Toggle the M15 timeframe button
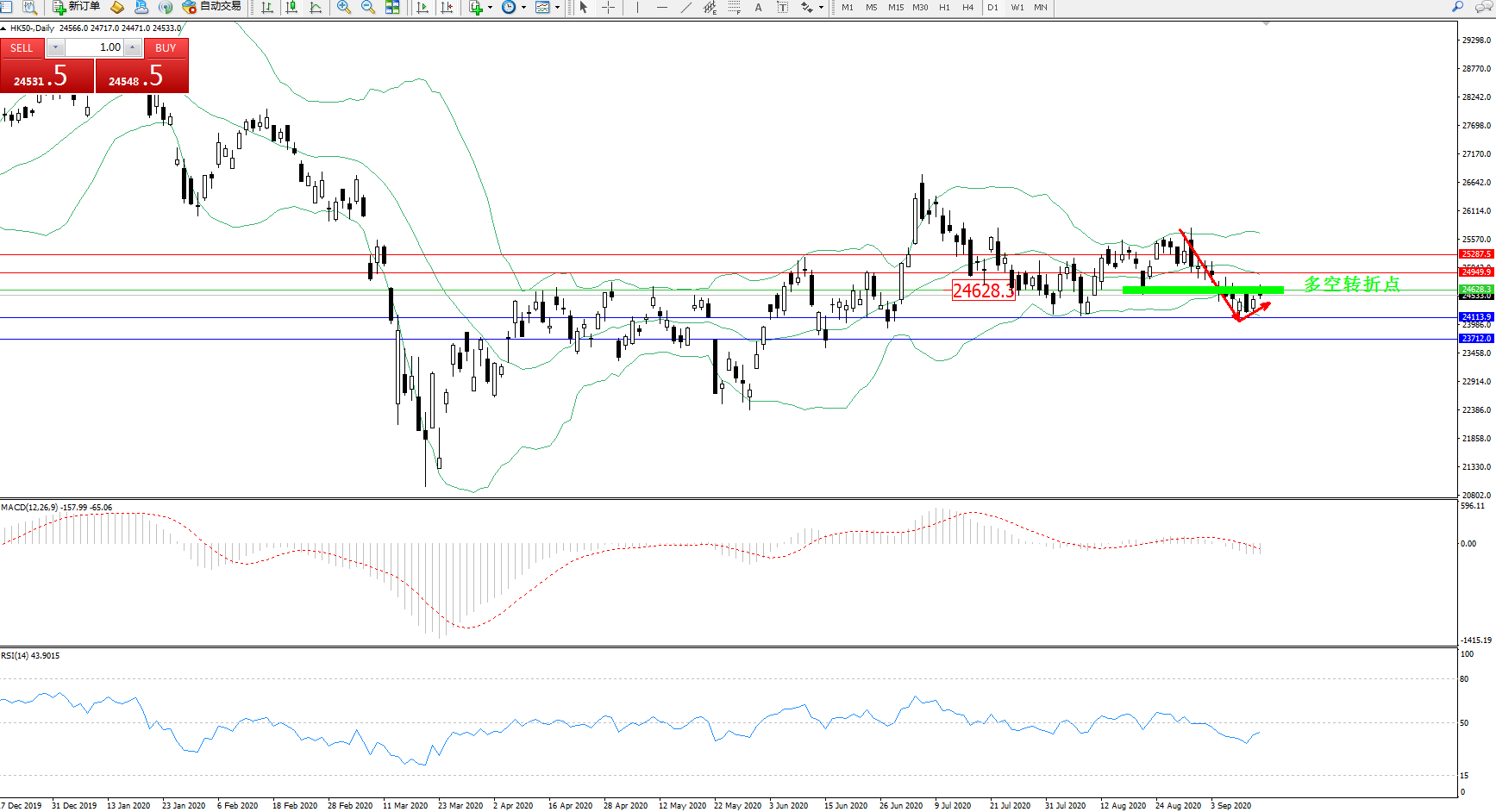This screenshot has width=1496, height=812. click(896, 7)
